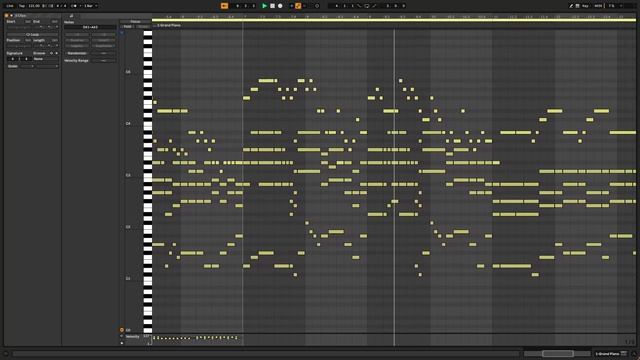Click the Set button next to Length
The width and height of the screenshot is (640, 360).
pyautogui.click(x=54, y=40)
